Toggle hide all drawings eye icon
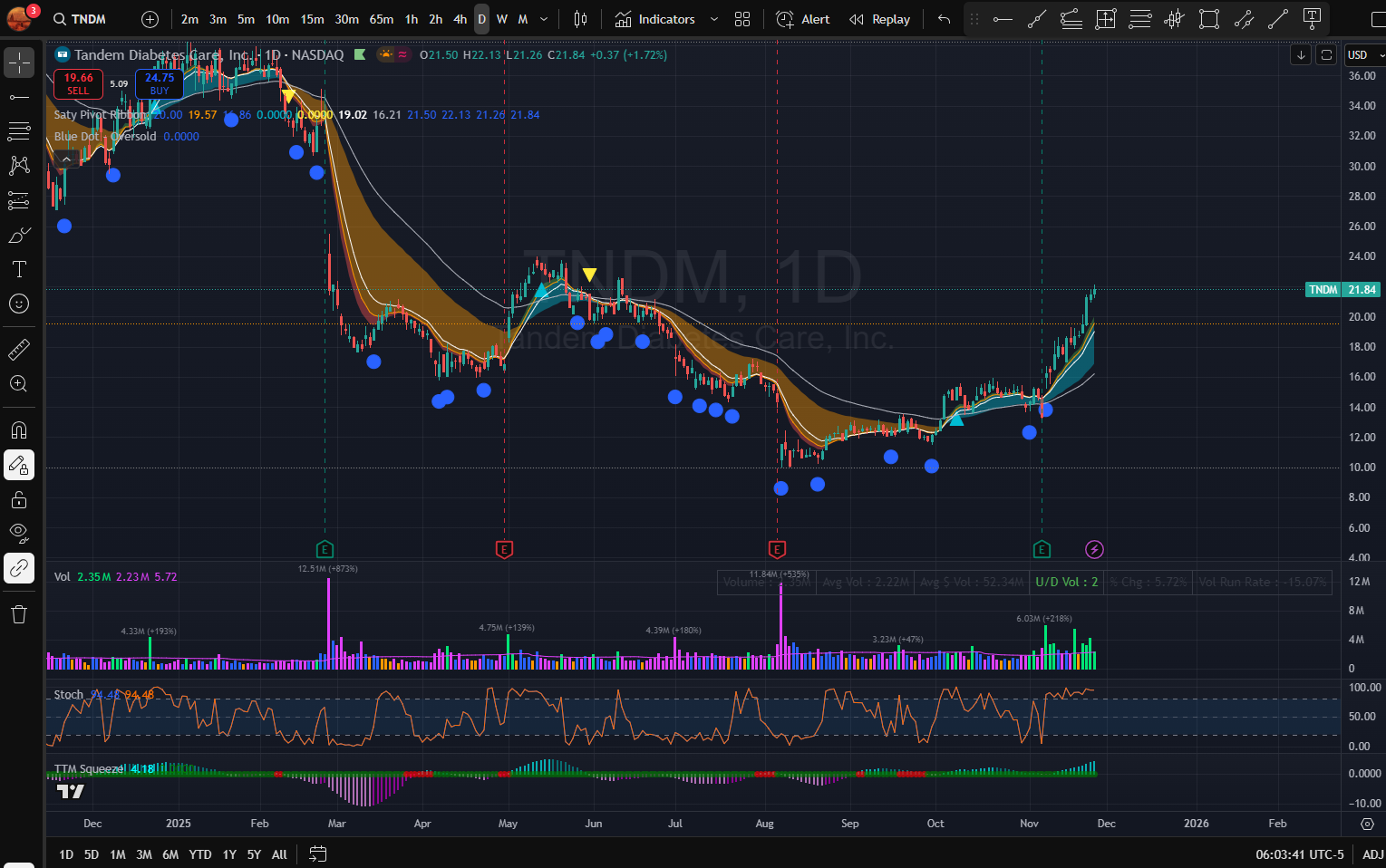The height and width of the screenshot is (868, 1386). click(19, 534)
